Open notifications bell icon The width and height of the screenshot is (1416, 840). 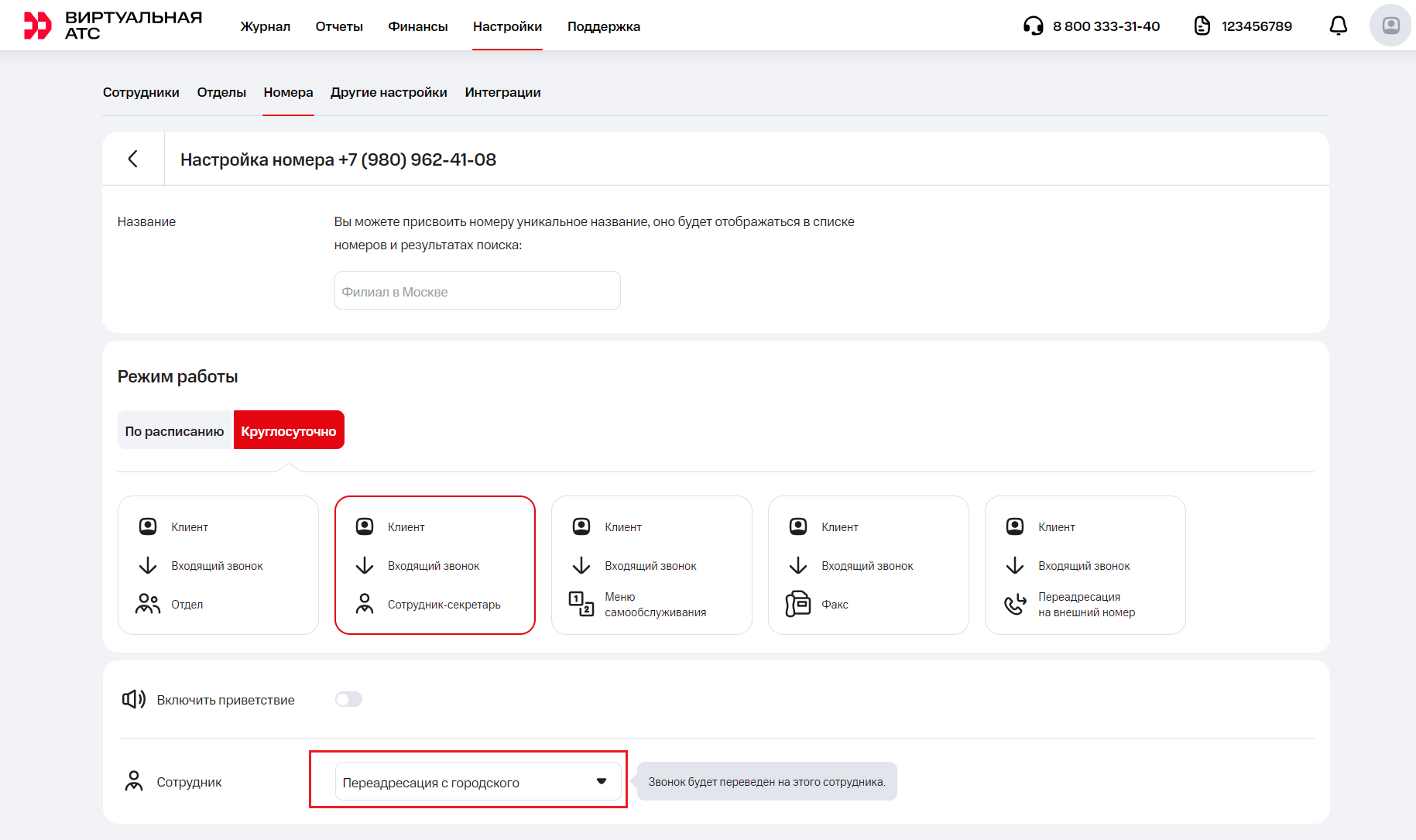[1338, 26]
